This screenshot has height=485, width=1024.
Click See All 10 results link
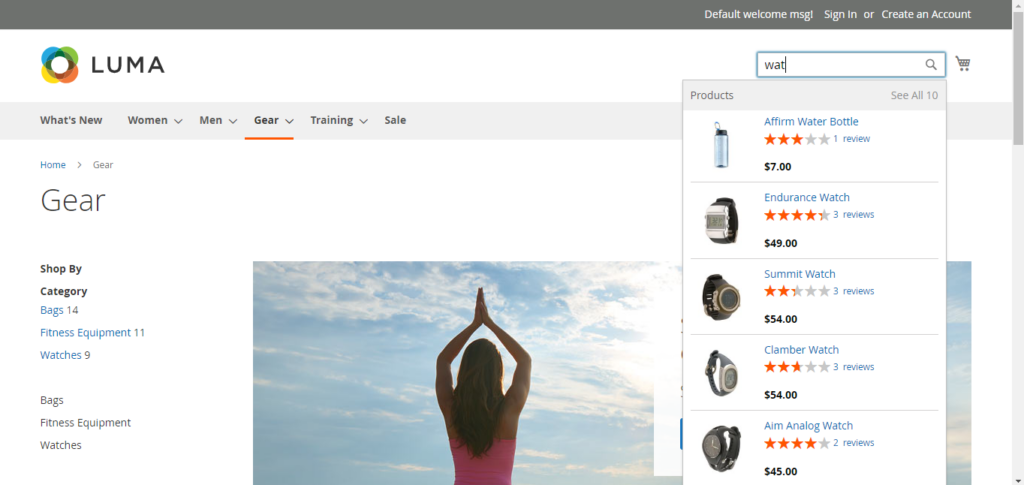[914, 95]
